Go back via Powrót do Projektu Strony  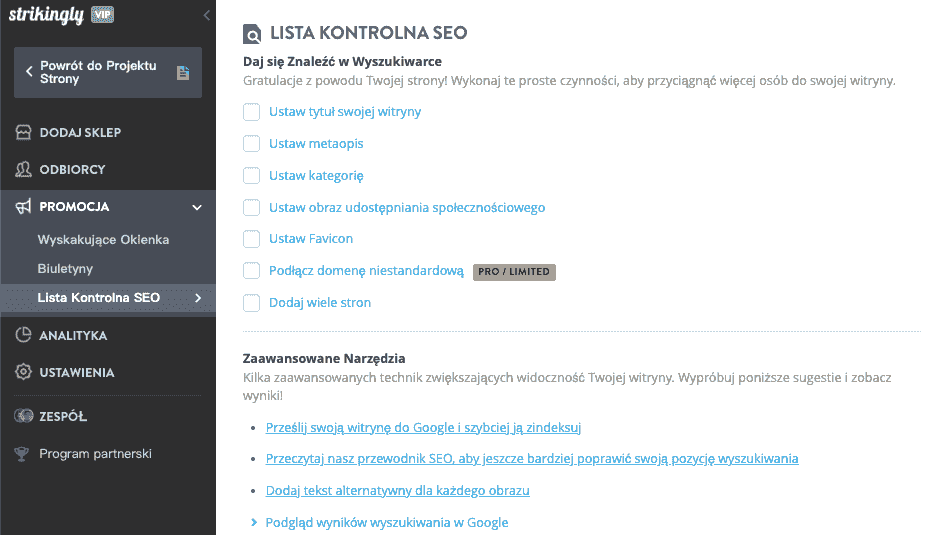108,72
